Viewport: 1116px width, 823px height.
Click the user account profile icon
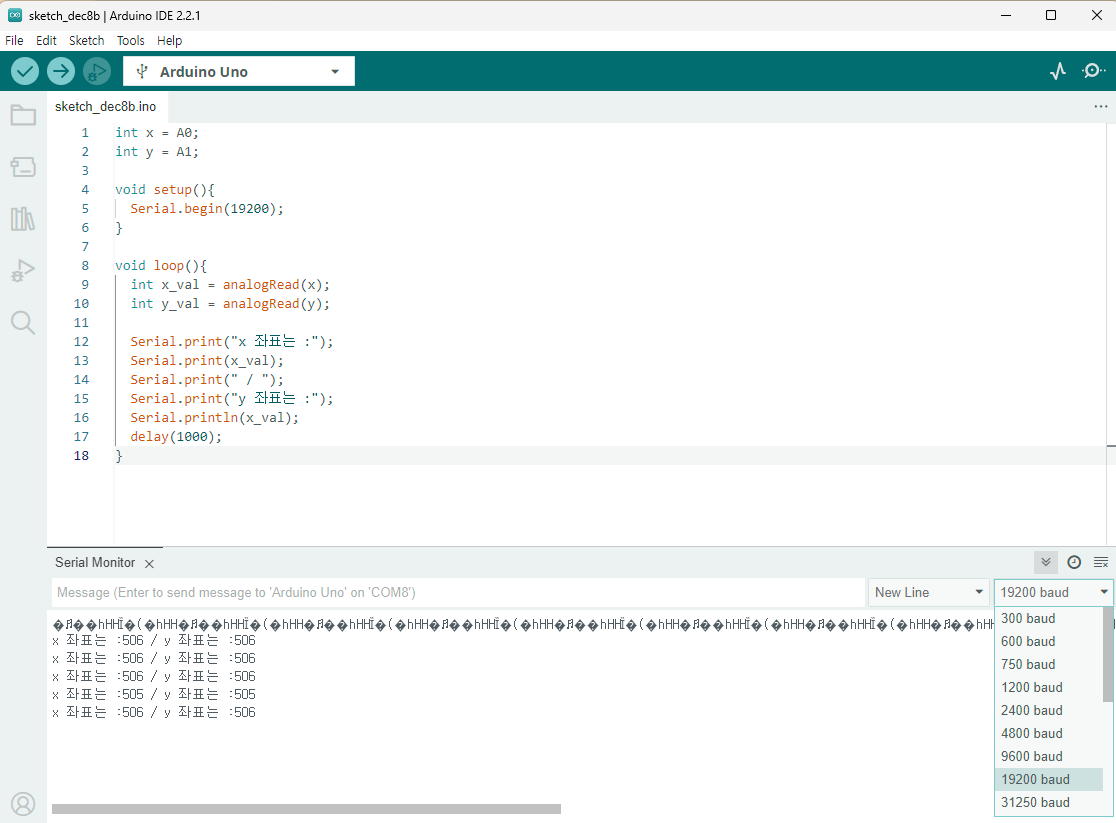(x=23, y=804)
